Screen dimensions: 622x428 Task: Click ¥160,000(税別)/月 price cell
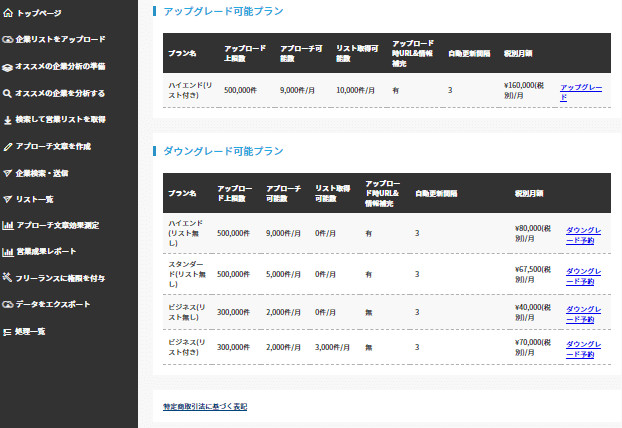(524, 90)
